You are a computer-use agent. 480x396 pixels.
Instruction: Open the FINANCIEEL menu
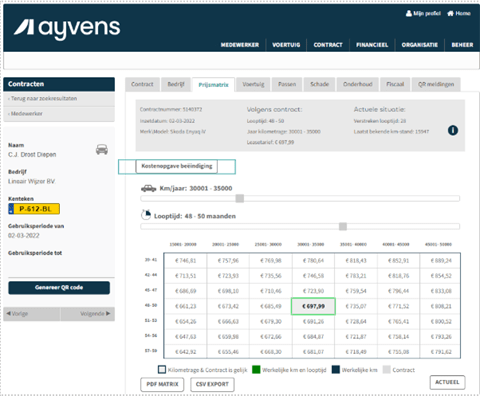pos(372,45)
